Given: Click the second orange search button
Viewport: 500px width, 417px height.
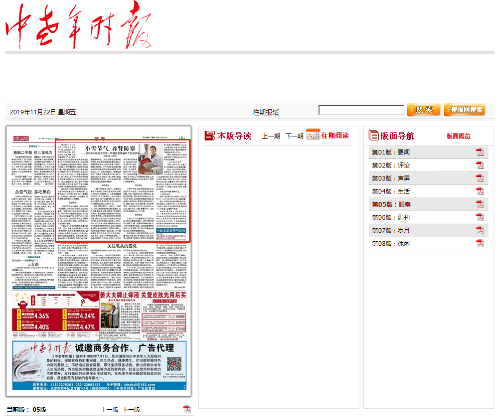Looking at the screenshot, I should click(x=464, y=110).
